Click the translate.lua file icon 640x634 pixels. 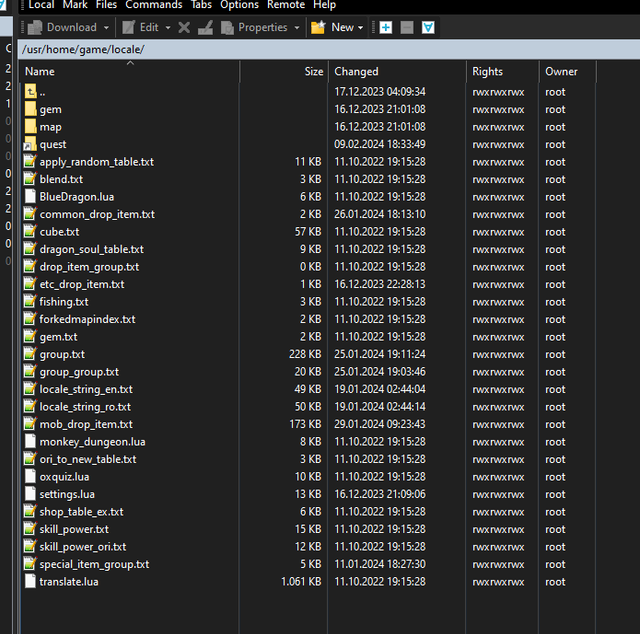[30, 582]
